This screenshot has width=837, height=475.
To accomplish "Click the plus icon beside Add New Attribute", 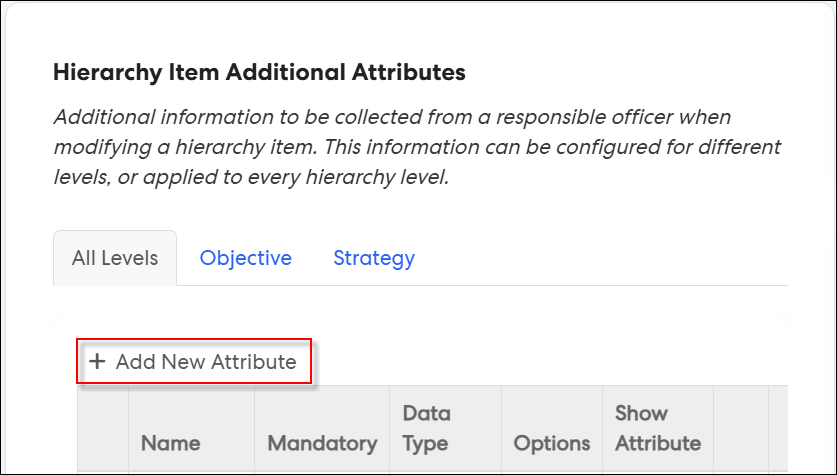I will click(97, 361).
